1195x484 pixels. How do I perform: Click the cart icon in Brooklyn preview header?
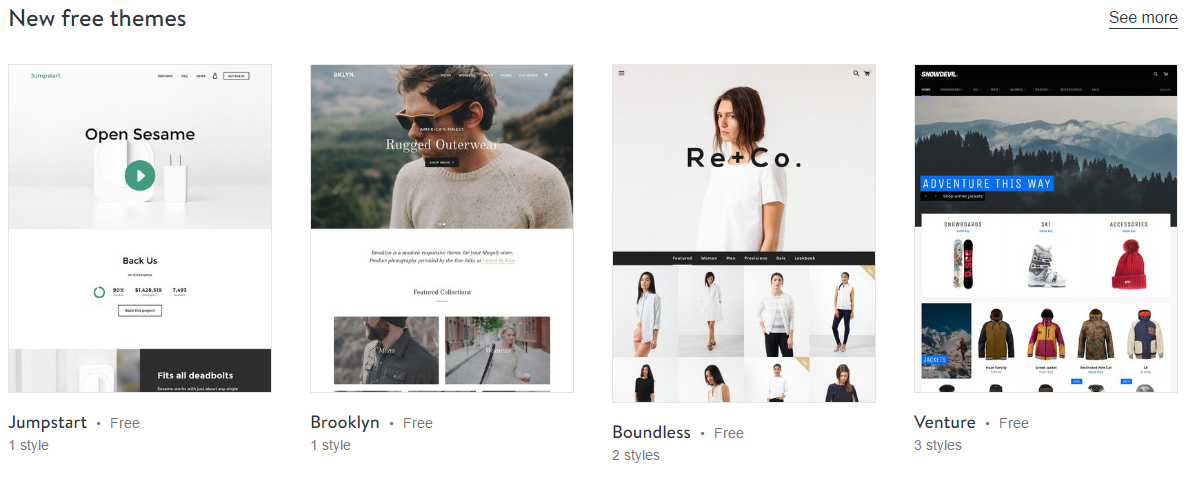point(546,75)
